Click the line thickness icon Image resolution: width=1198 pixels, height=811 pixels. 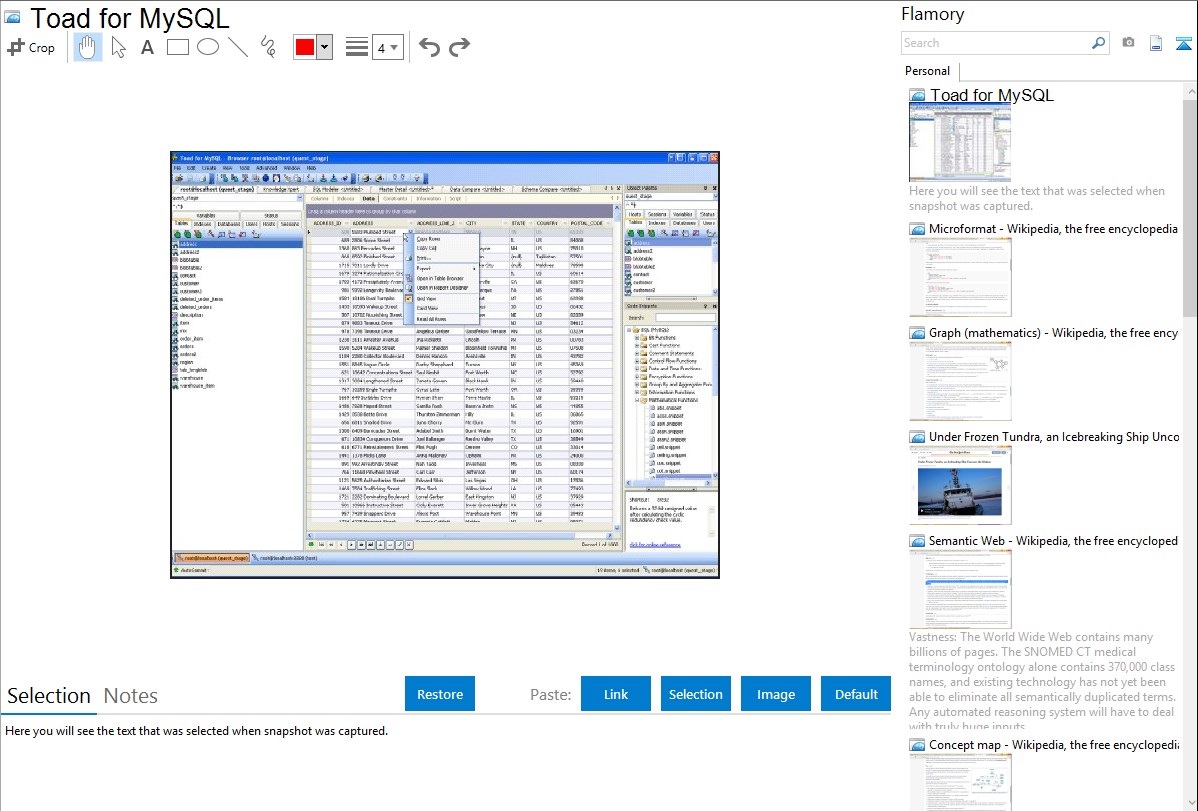pyautogui.click(x=357, y=47)
